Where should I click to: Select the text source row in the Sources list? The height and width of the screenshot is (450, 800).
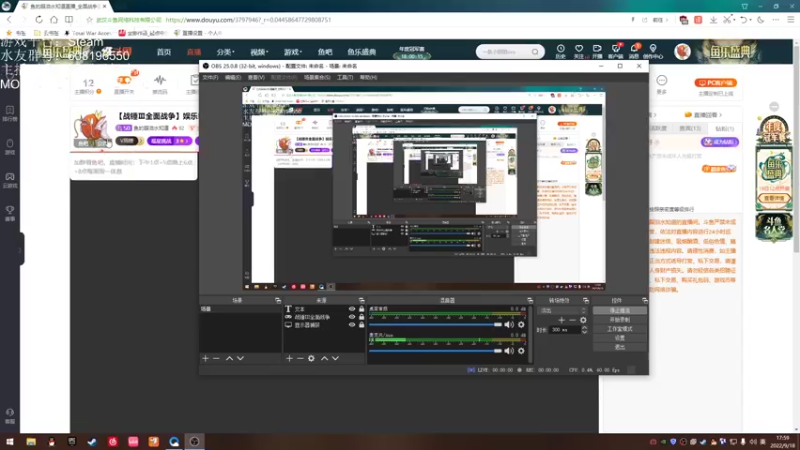point(324,309)
